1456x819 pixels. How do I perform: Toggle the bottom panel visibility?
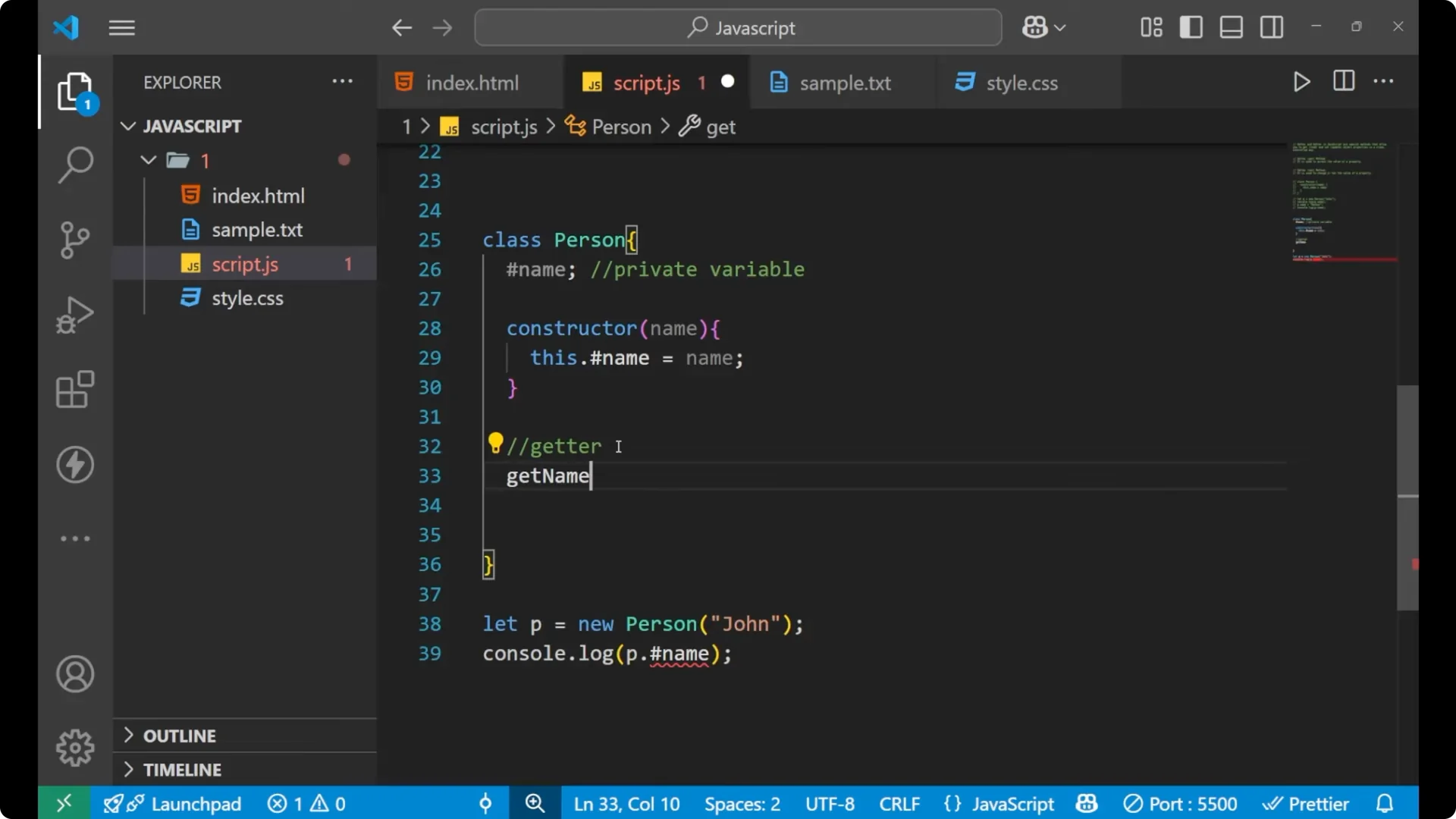click(1231, 27)
